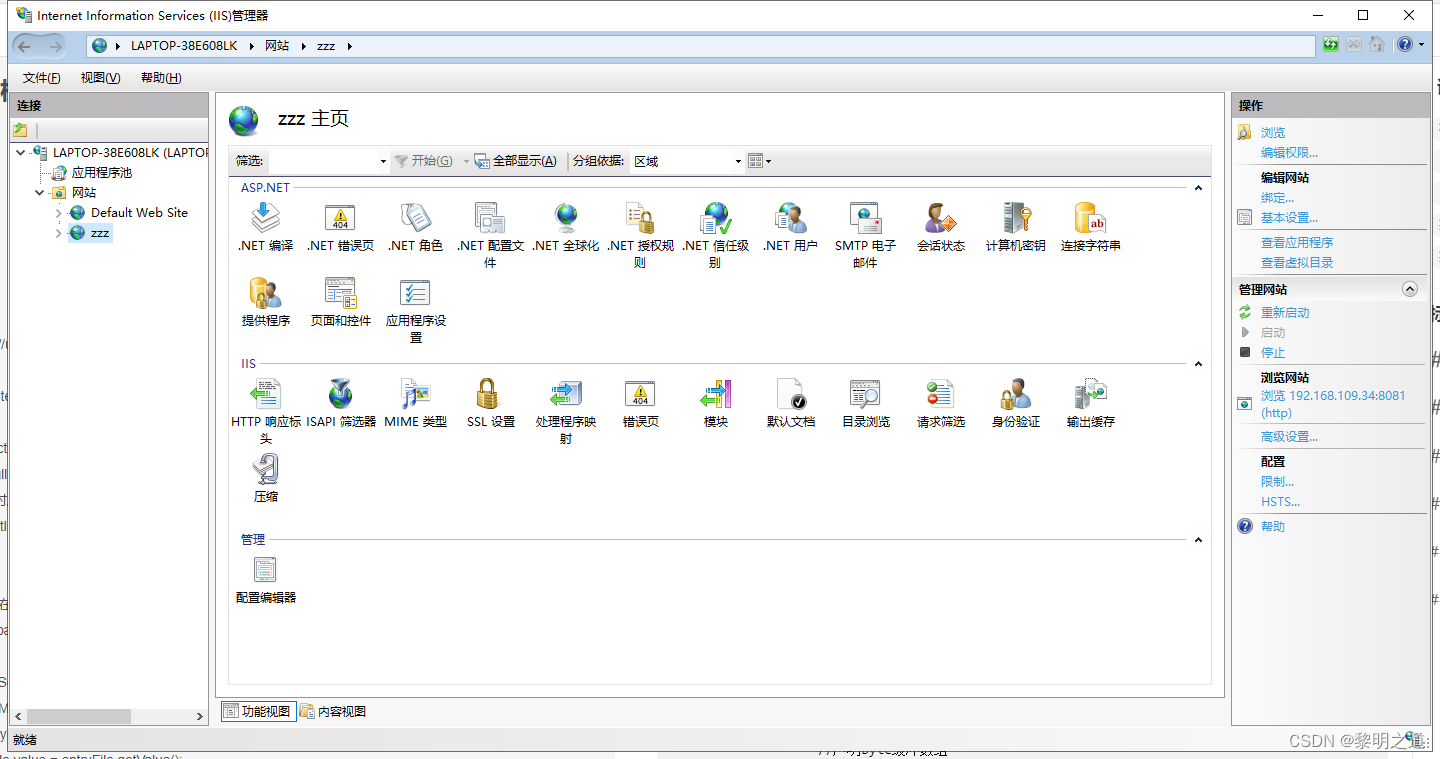Open .NET 配置文件 feature
Screen dimensions: 1440x759
point(490,218)
